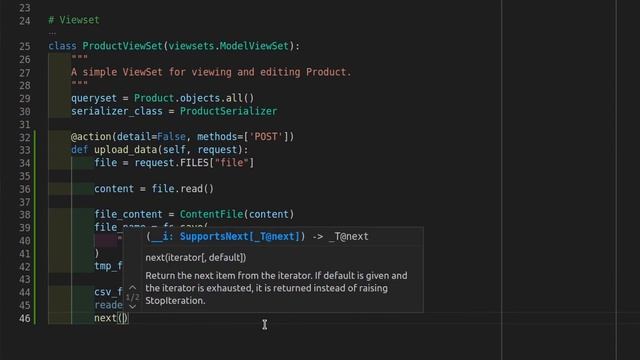The height and width of the screenshot is (360, 640).
Task: Place cursor on '# Viewset' comment
Action: pos(74,20)
